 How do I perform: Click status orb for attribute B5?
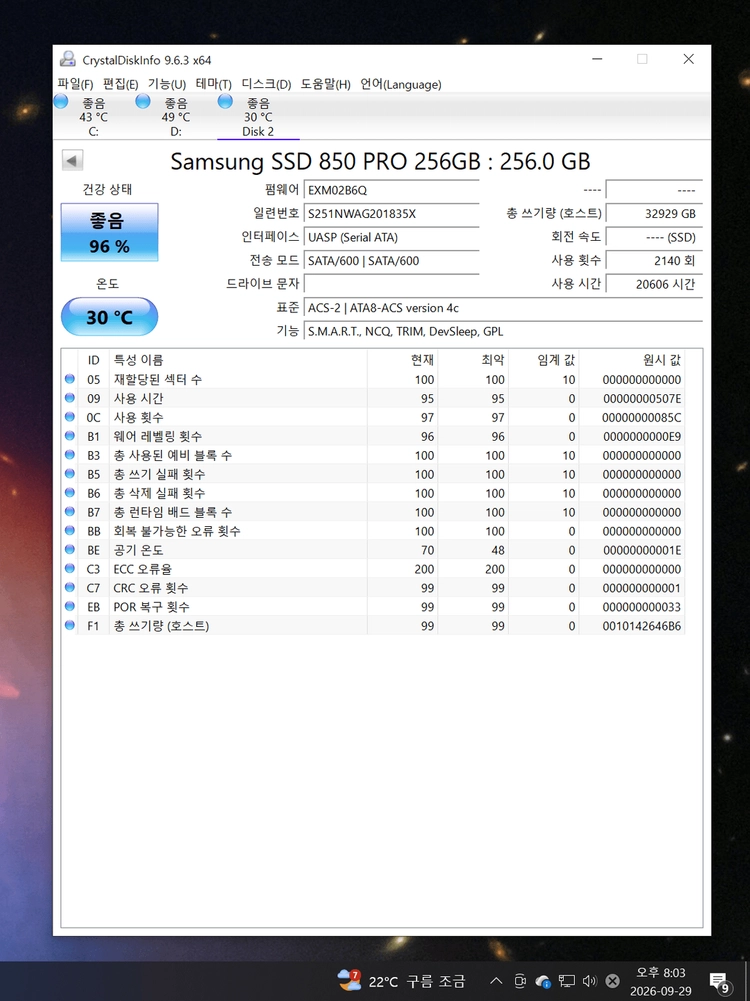point(70,474)
